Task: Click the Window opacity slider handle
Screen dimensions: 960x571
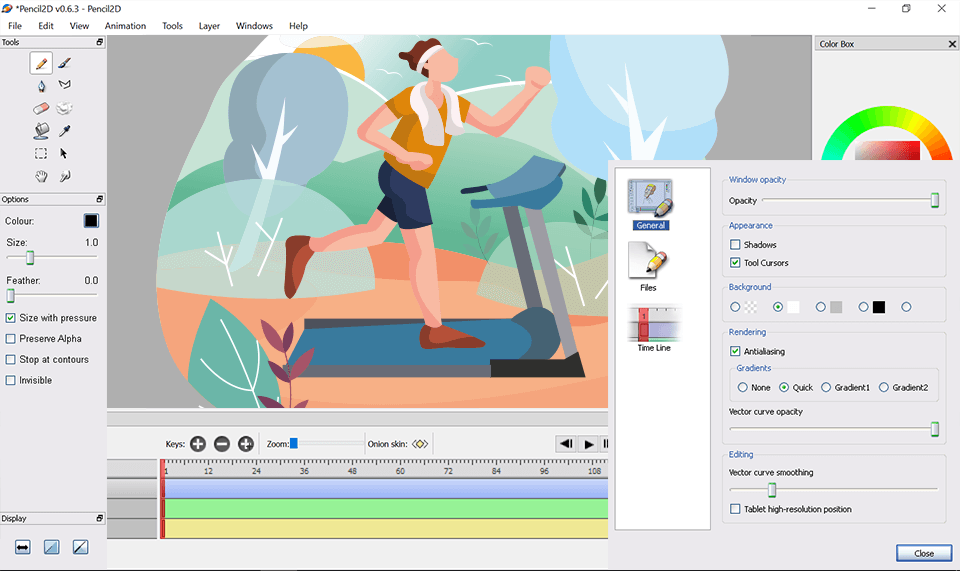Action: pos(935,201)
